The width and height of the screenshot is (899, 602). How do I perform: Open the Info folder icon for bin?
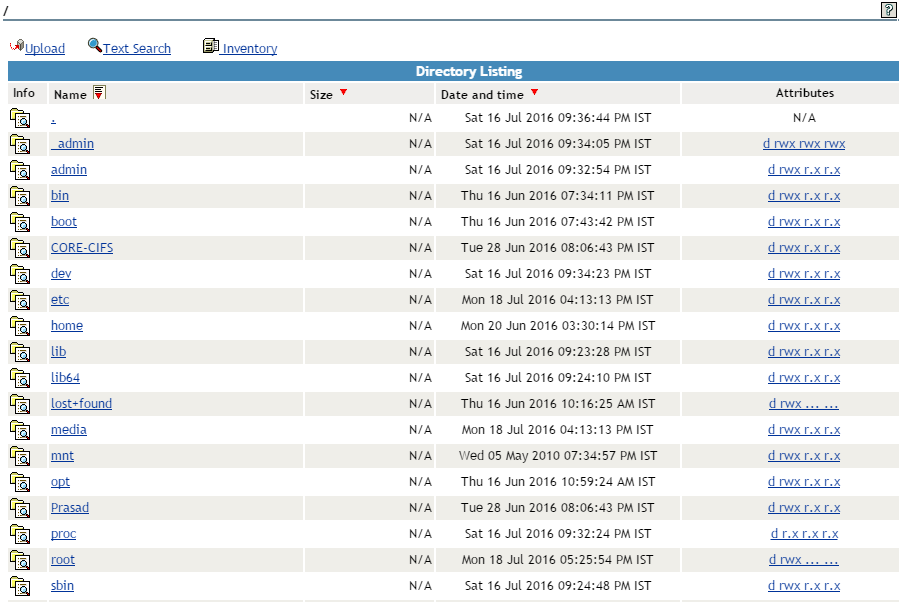click(20, 196)
